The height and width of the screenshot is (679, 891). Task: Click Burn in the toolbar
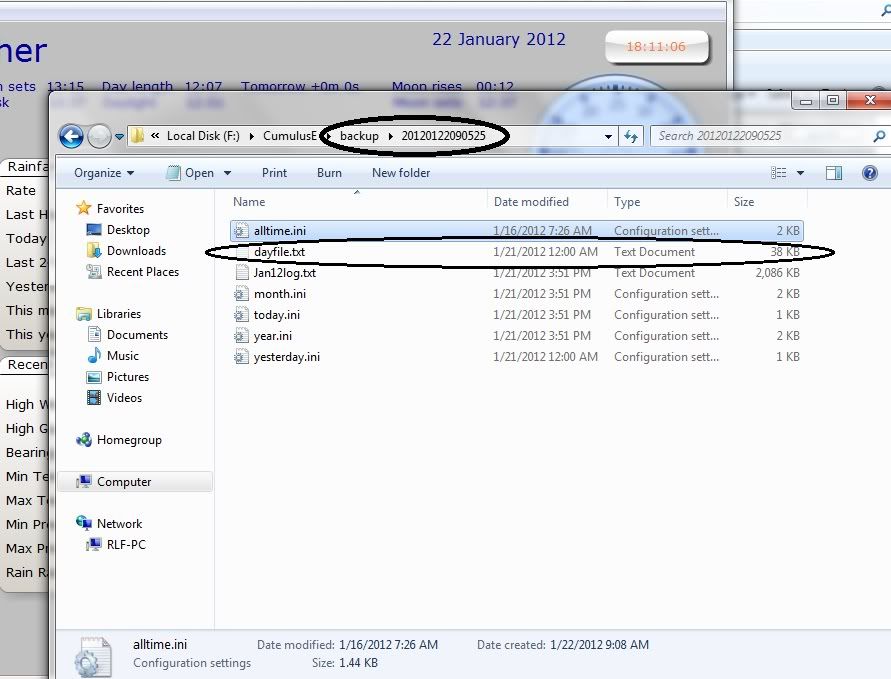(x=329, y=173)
